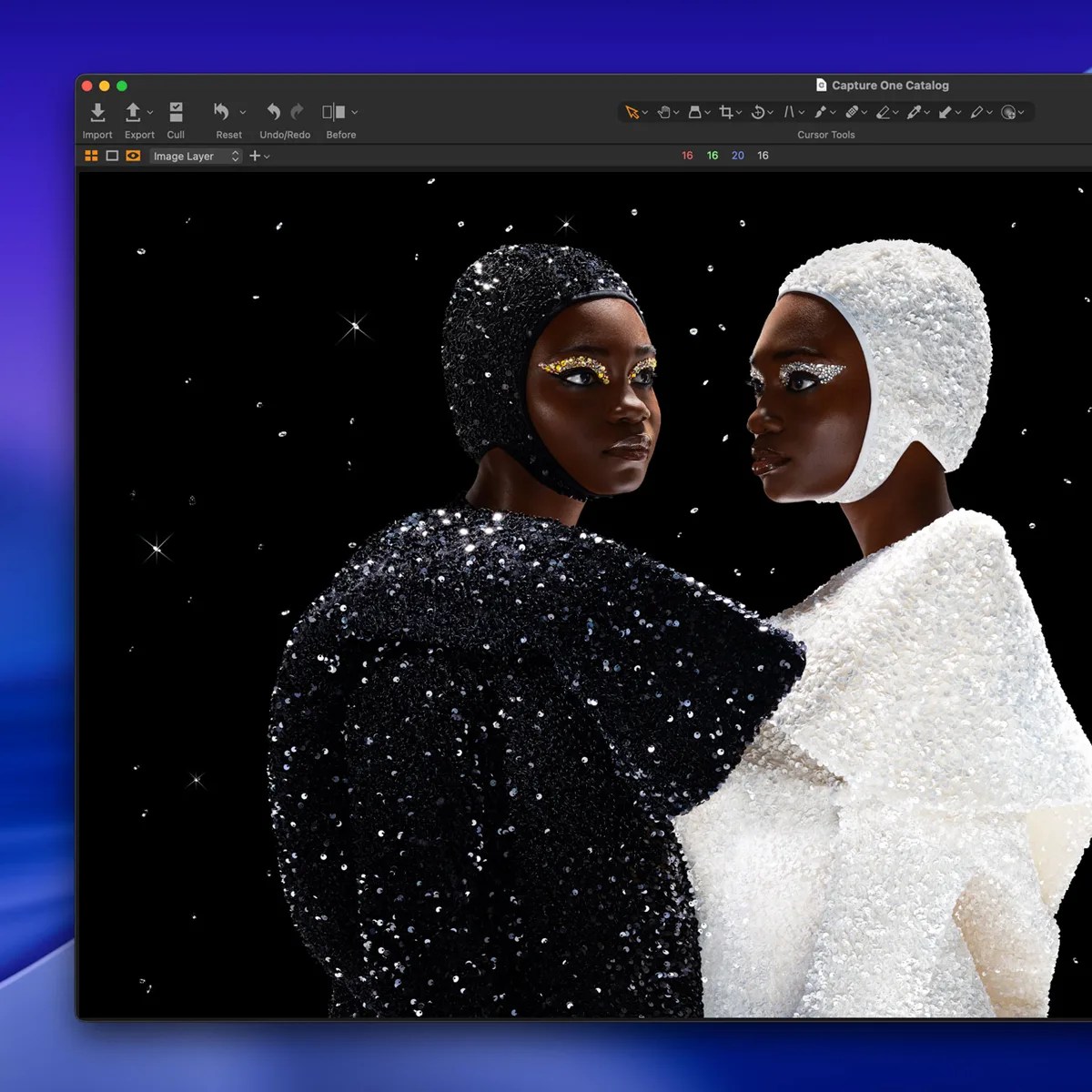Select the Apply Adjustments arrow tool
The image size is (1092, 1092).
coord(945,112)
